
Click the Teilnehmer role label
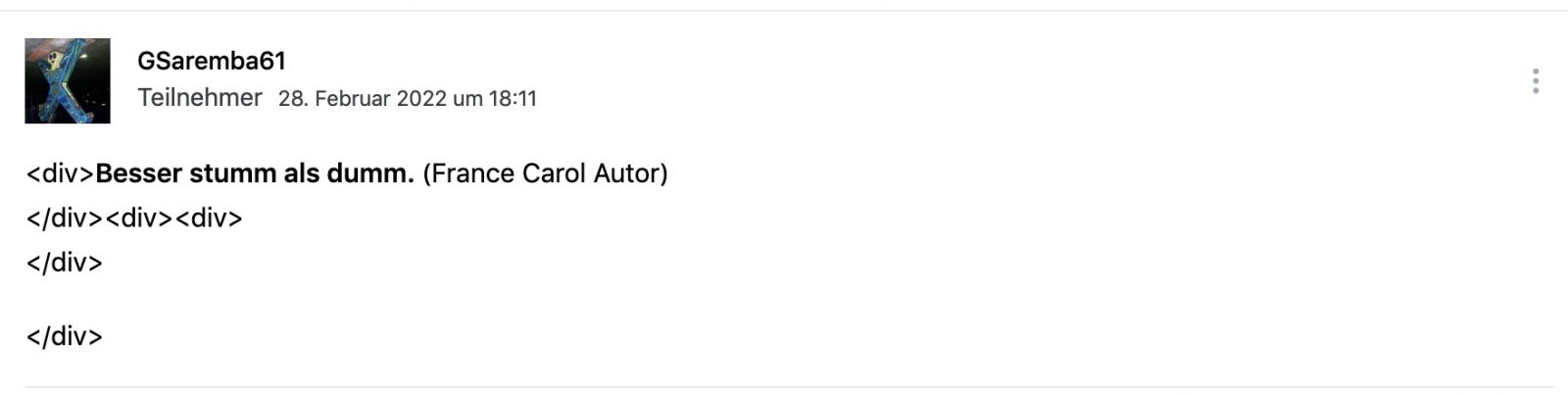(200, 98)
